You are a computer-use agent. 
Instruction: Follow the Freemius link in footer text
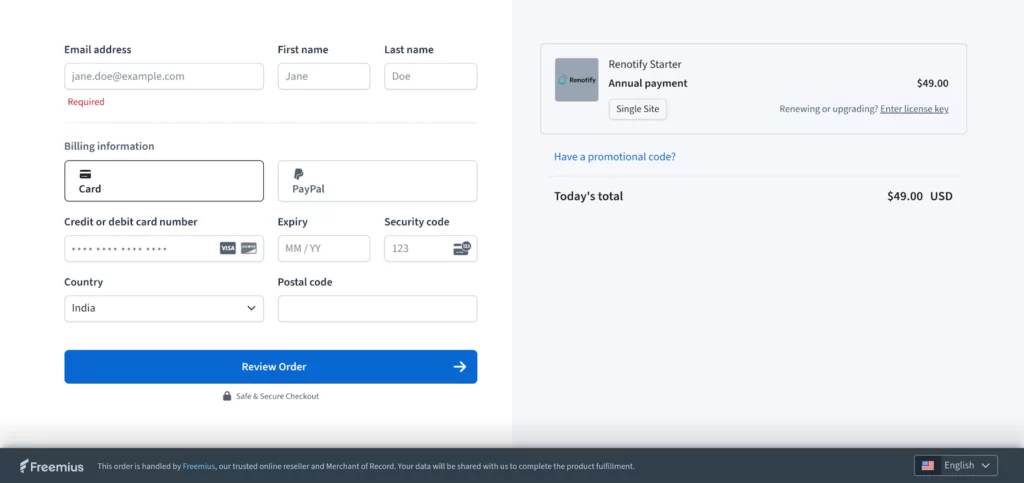[198, 466]
